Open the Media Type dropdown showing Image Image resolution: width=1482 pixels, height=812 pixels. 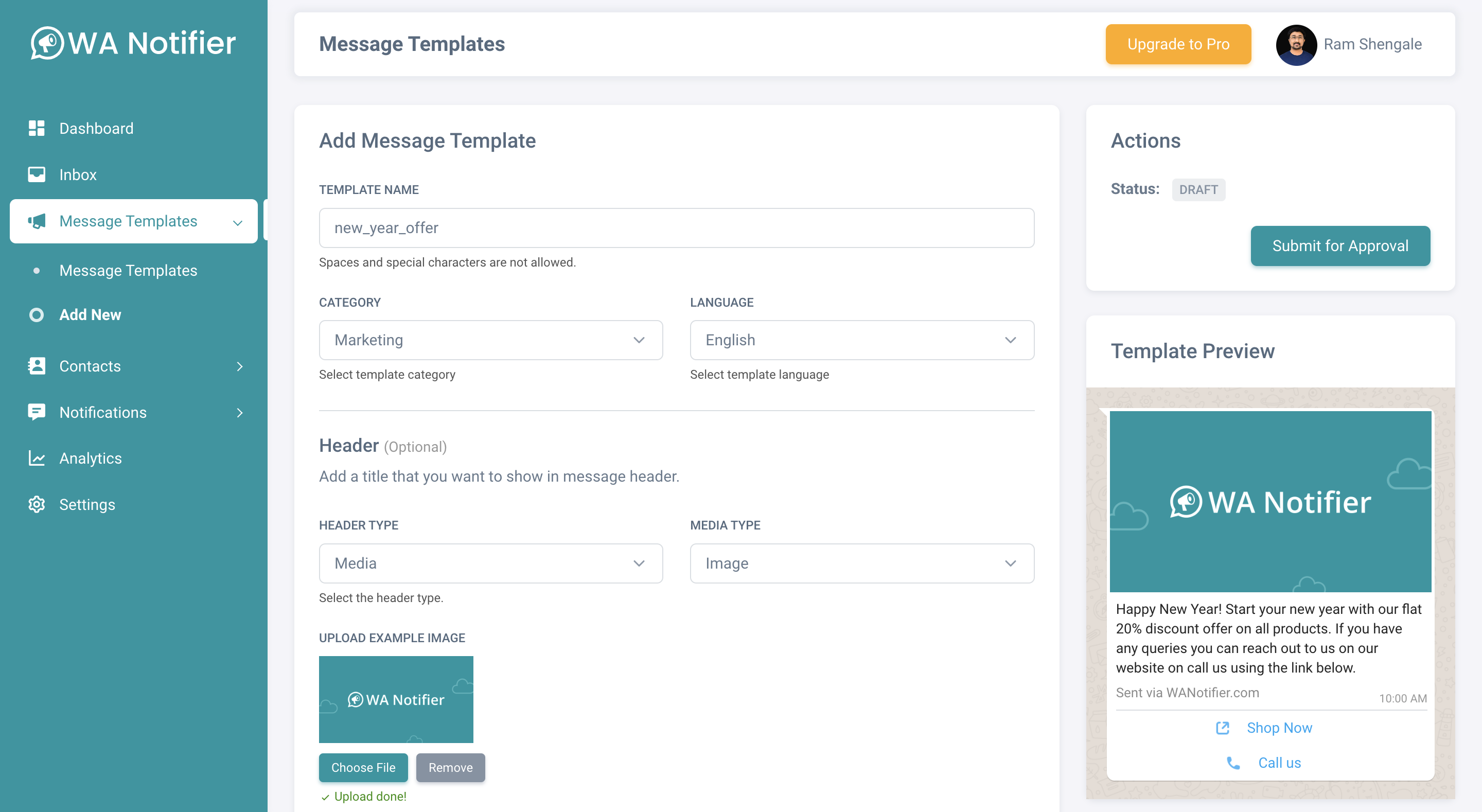[862, 563]
